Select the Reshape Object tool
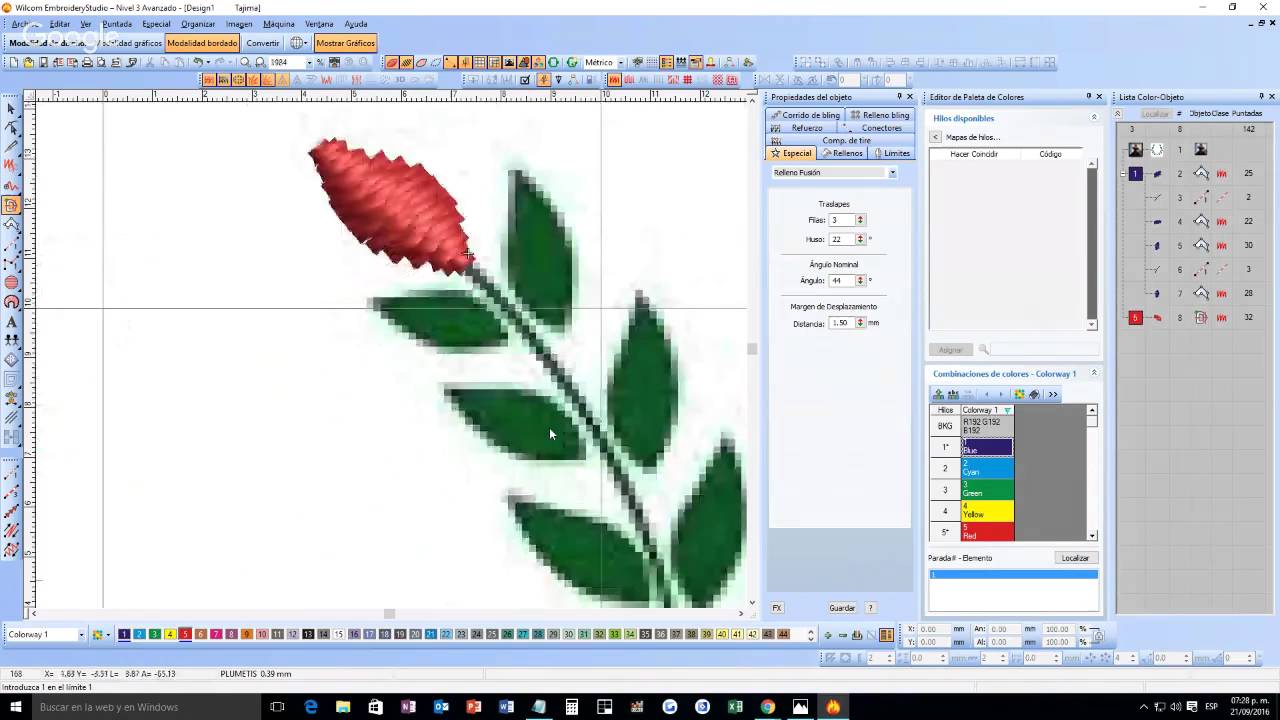Screen dimensions: 1280x720 [12, 128]
